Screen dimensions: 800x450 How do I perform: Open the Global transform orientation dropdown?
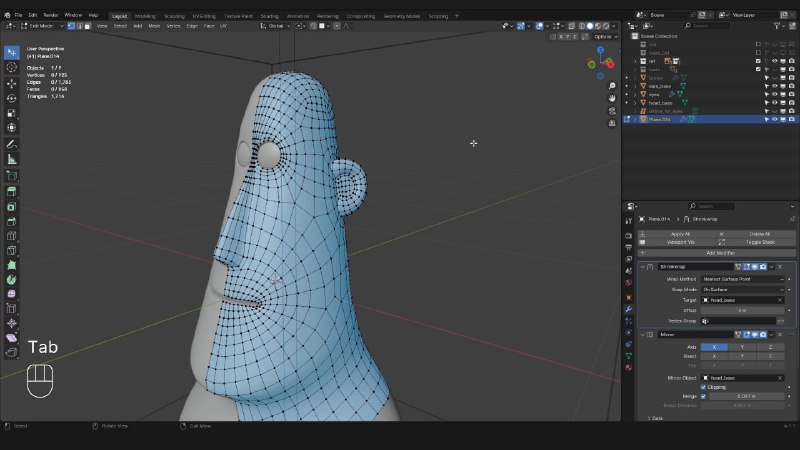[x=276, y=26]
